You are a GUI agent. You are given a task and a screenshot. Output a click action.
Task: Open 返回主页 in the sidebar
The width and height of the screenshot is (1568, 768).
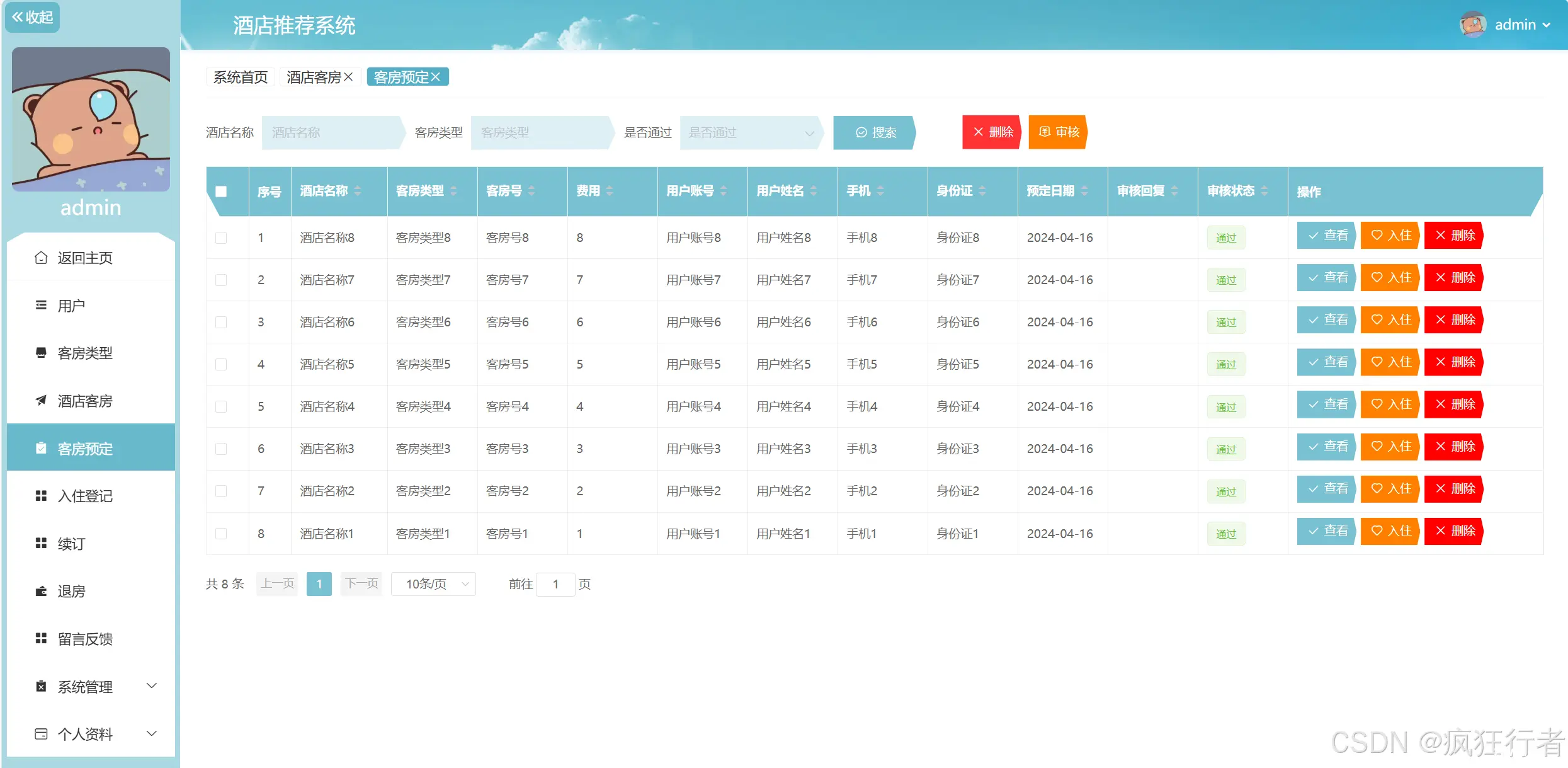pos(91,258)
